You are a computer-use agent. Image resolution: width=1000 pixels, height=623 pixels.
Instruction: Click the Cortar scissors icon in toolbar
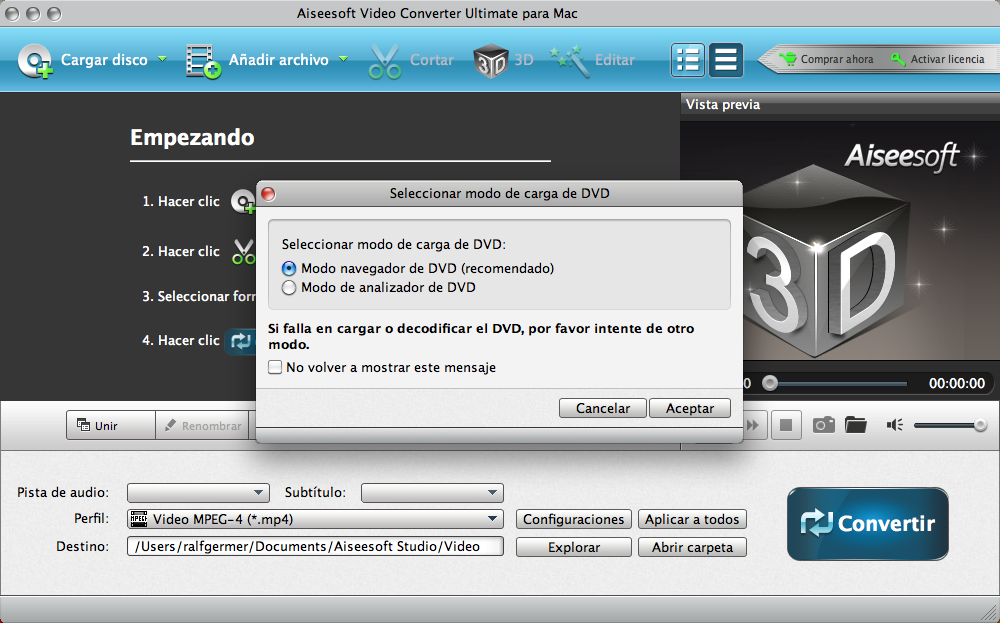click(x=385, y=61)
